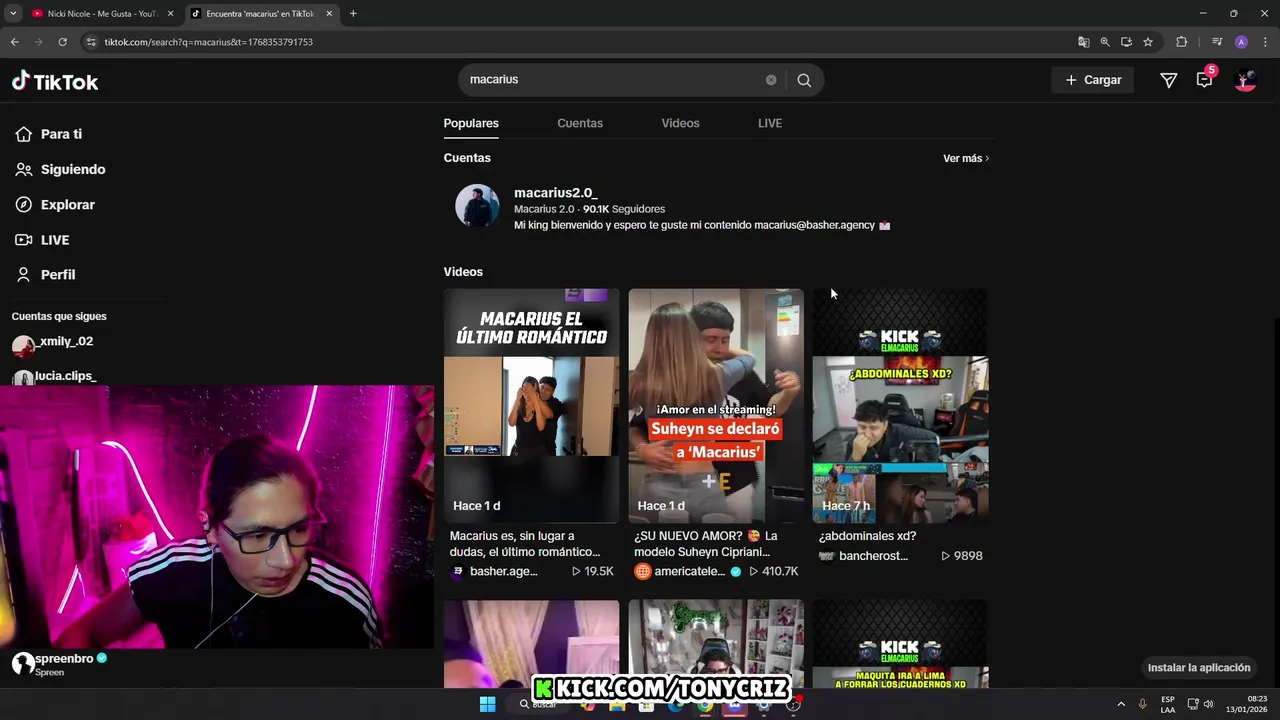
Task: Click the Cargar upload button
Action: [1092, 80]
